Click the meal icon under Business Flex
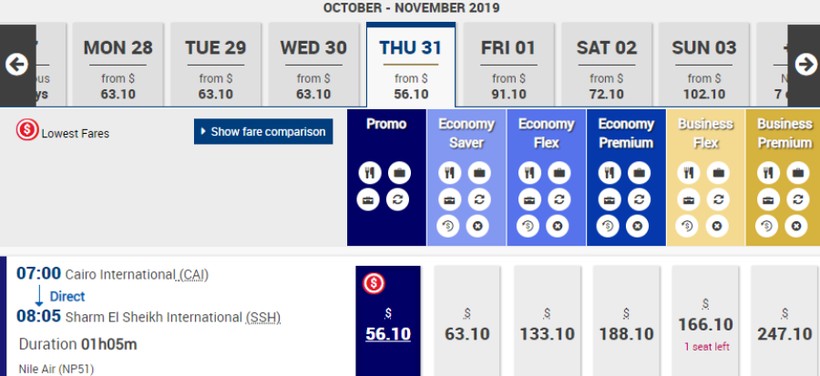 [689, 173]
